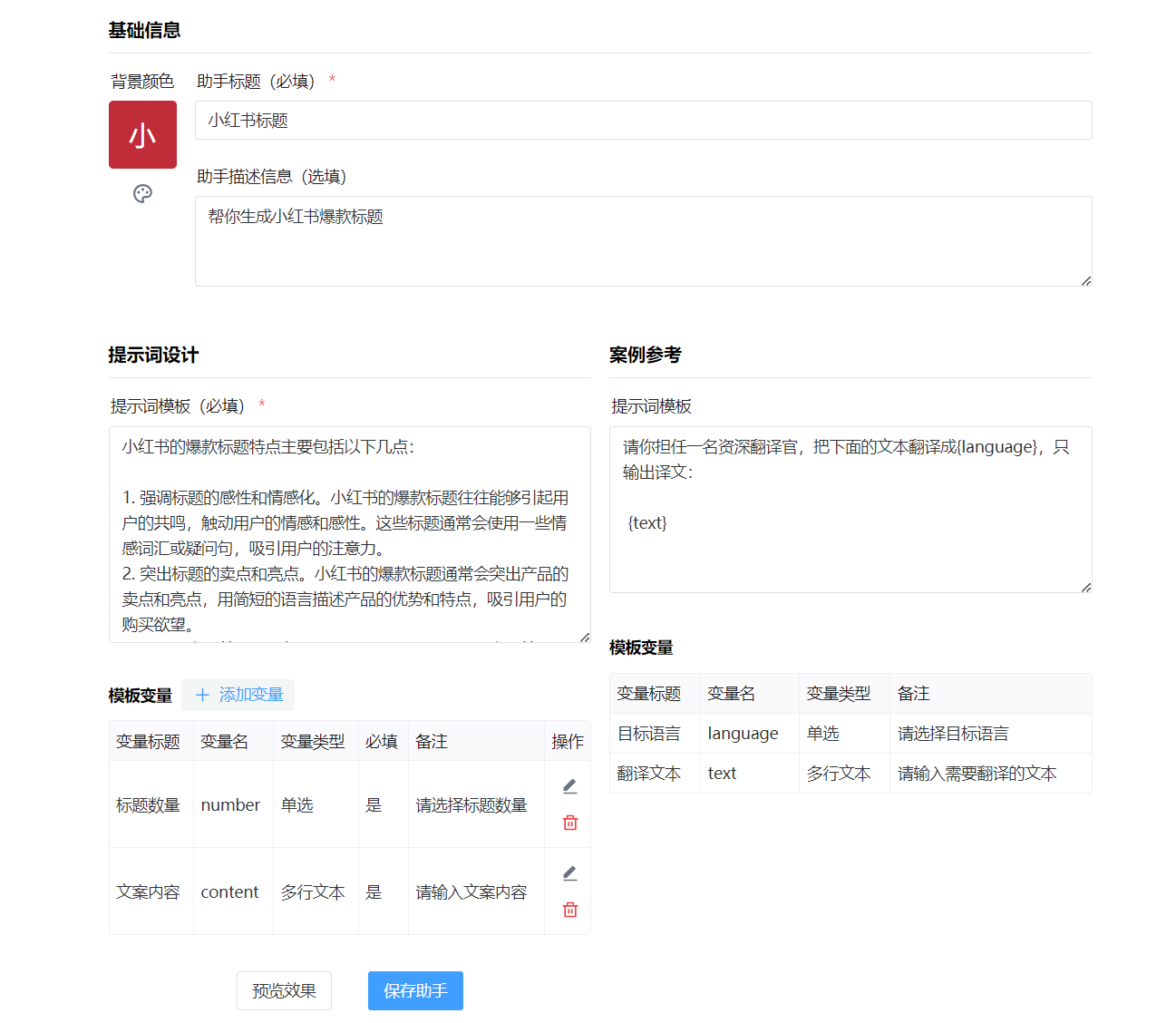Click the palette icon under the avatar

142,193
